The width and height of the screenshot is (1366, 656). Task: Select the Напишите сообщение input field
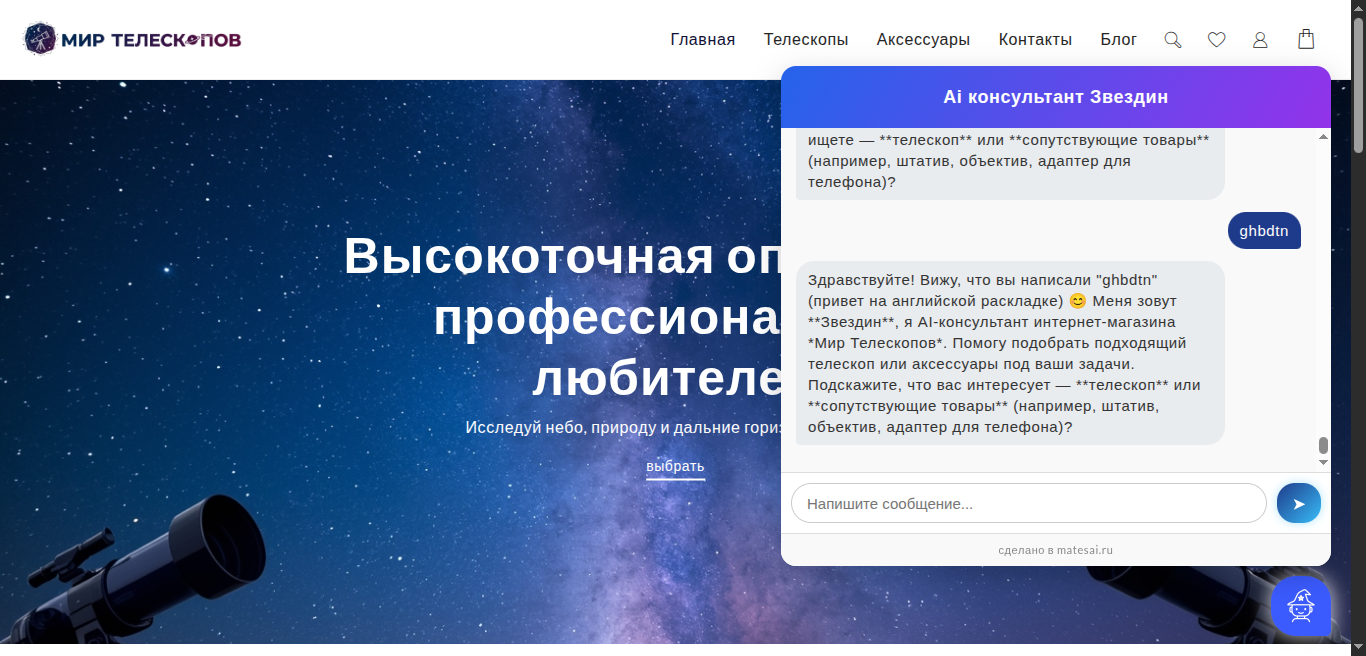click(x=1028, y=503)
